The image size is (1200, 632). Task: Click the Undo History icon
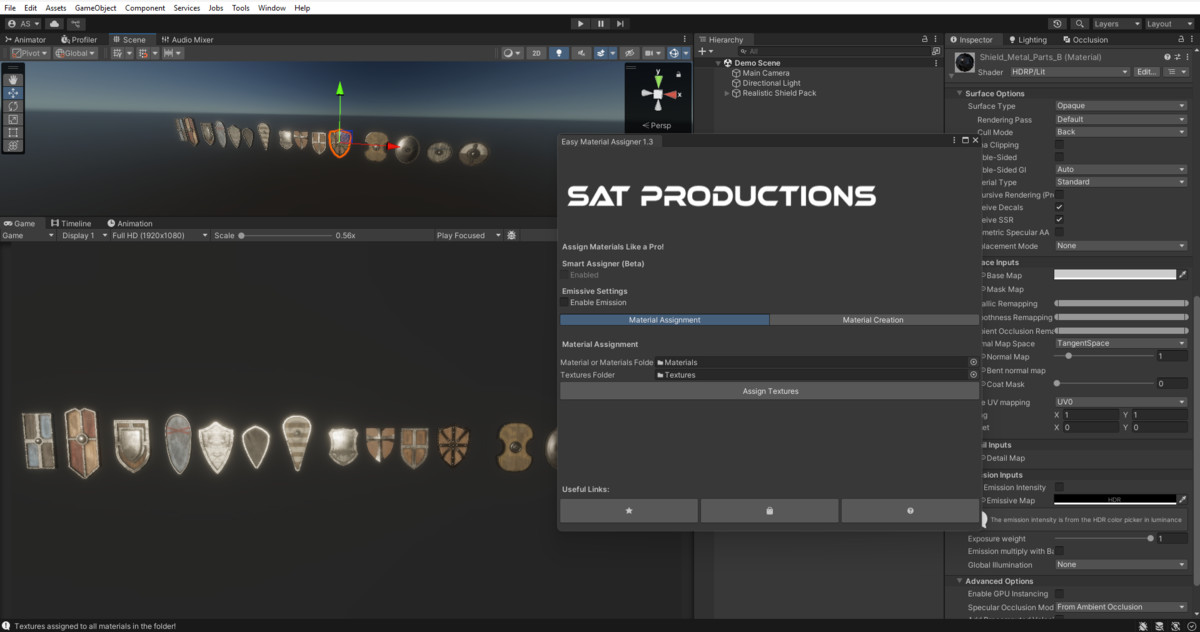click(1058, 23)
